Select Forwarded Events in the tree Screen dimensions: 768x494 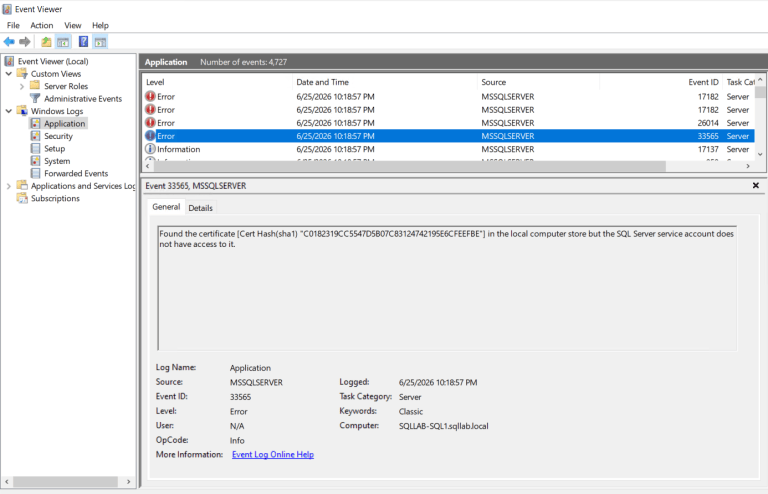[76, 173]
